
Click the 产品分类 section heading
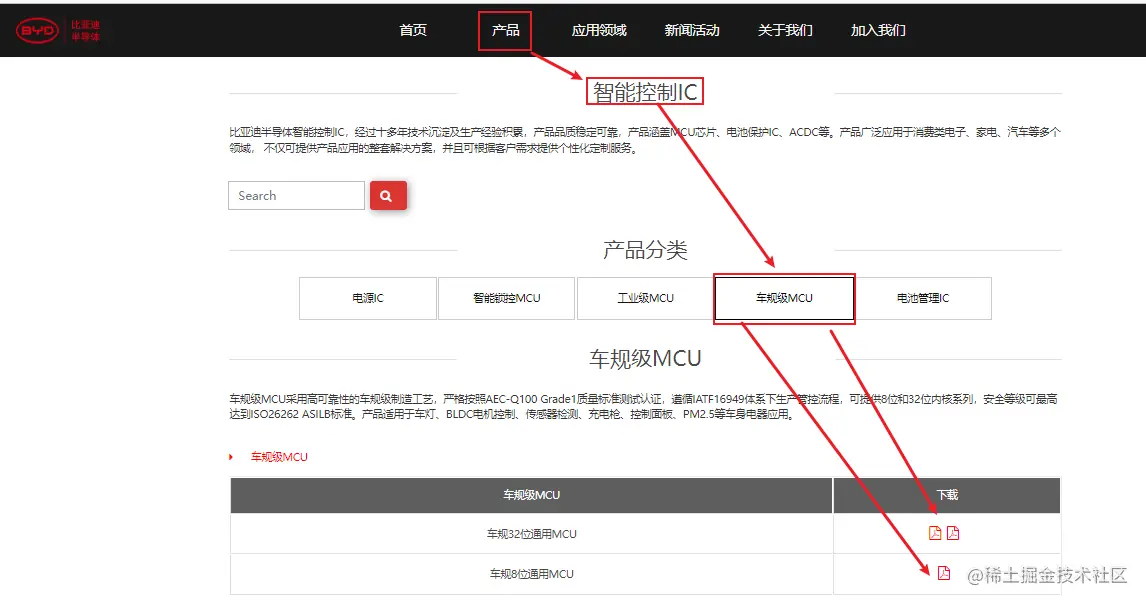645,250
